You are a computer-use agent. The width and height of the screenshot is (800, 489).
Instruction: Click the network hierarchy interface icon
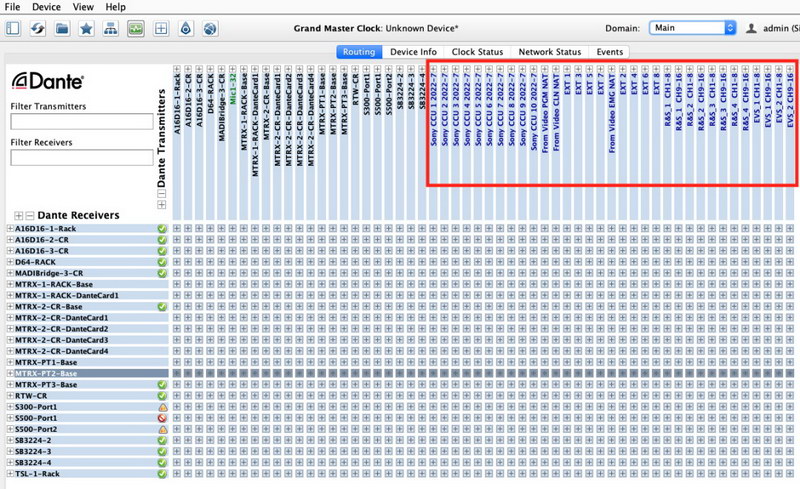(x=111, y=28)
